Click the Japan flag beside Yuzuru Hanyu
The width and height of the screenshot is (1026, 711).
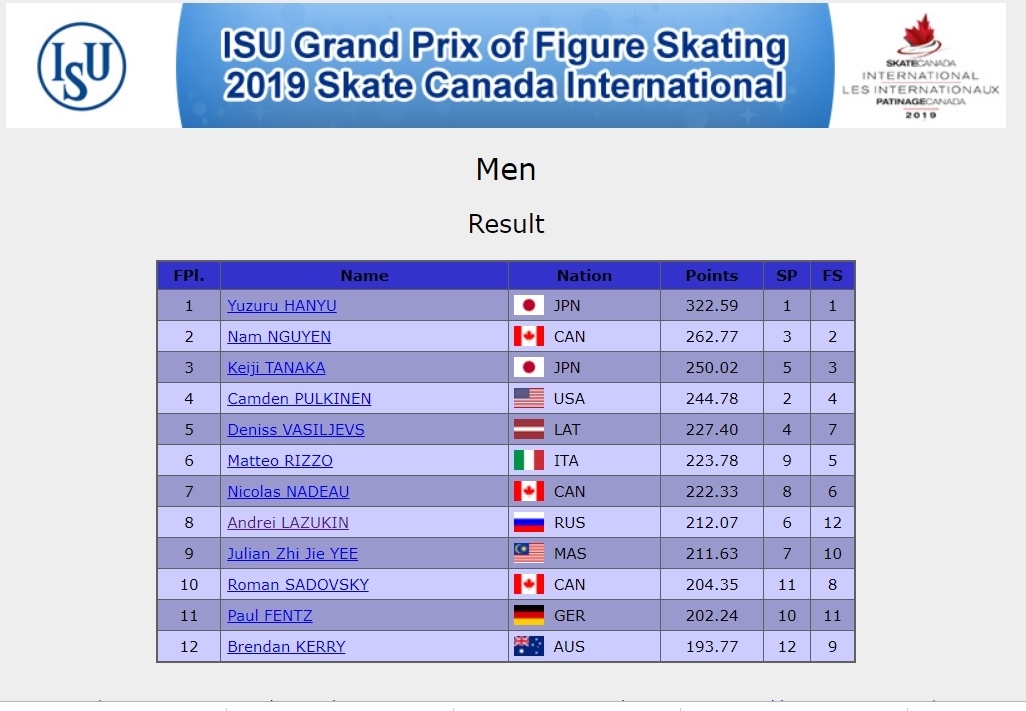coord(529,305)
